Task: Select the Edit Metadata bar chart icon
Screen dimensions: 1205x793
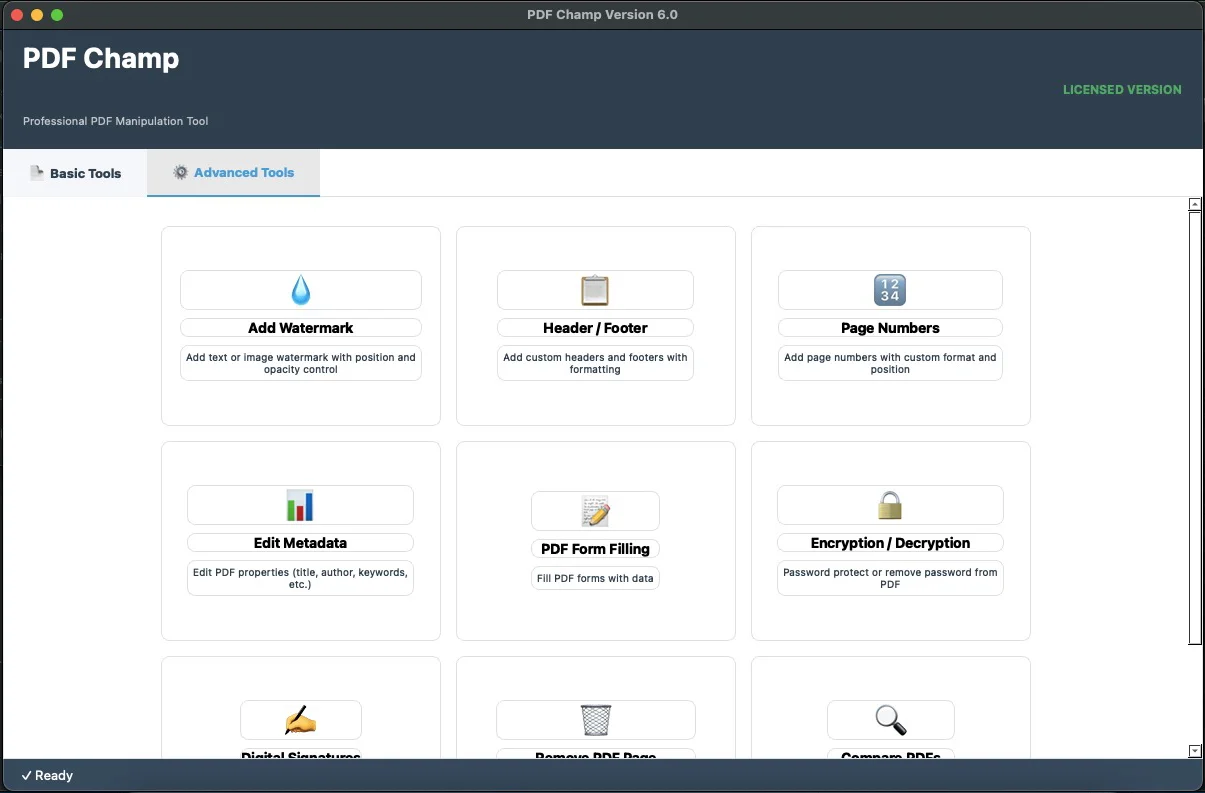Action: 300,504
